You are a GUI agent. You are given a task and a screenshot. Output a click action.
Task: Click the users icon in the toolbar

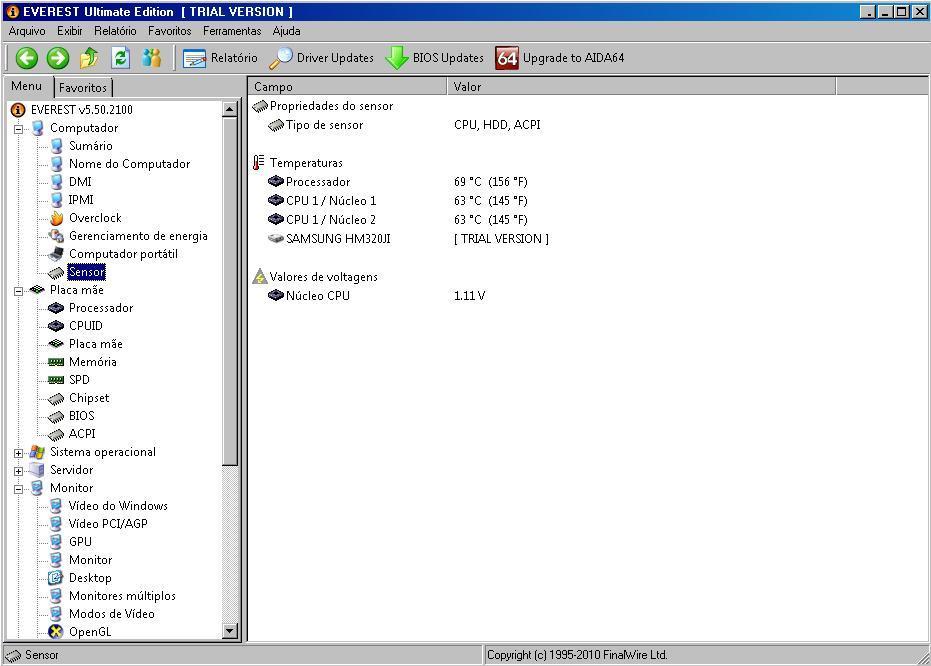pyautogui.click(x=152, y=58)
